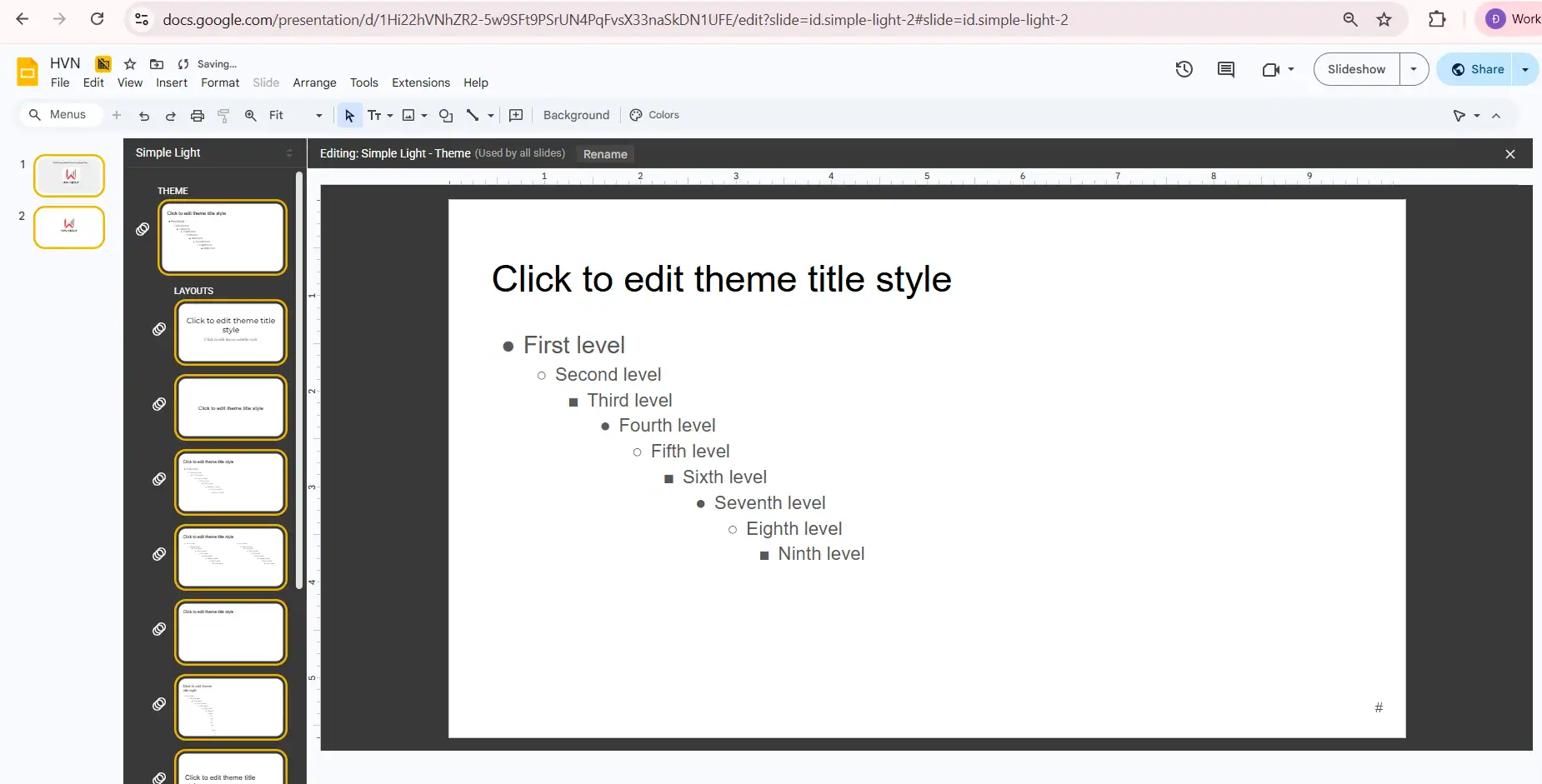The image size is (1542, 784).
Task: Collapse the toolbar with the up chevron
Action: point(1496,116)
